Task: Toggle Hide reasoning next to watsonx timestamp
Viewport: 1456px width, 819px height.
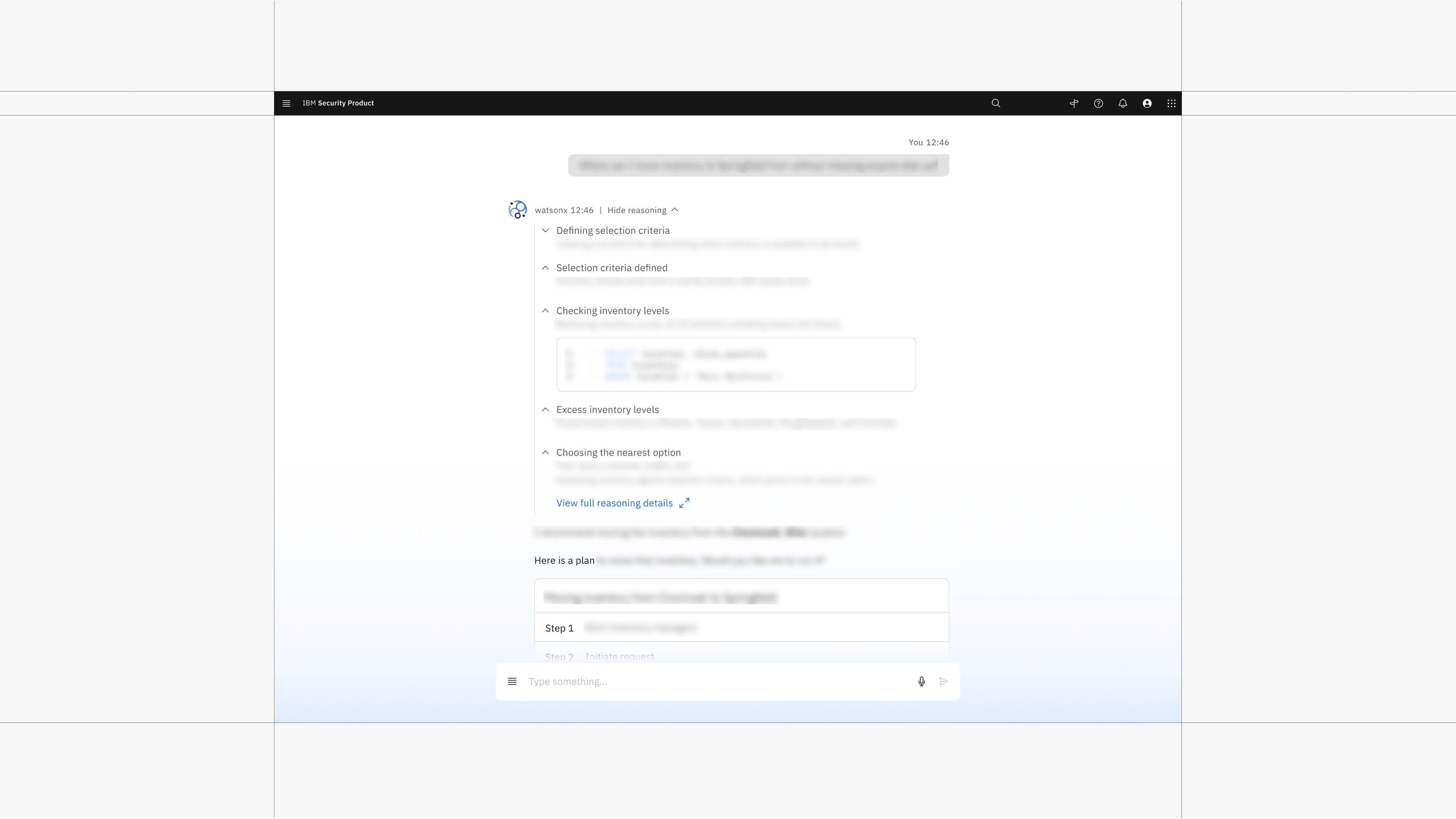Action: tap(643, 210)
